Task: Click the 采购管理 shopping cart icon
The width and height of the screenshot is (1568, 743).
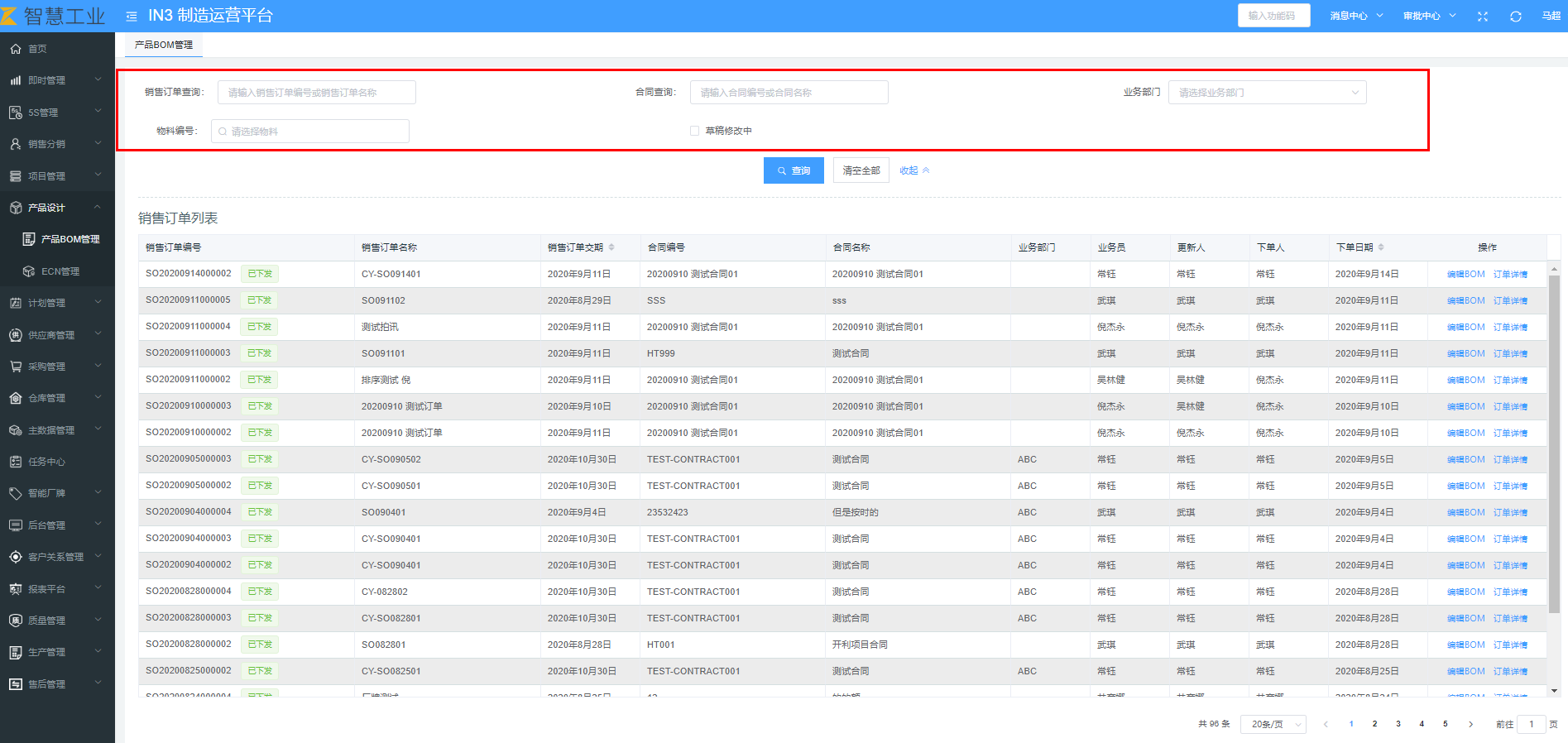Action: pos(16,367)
